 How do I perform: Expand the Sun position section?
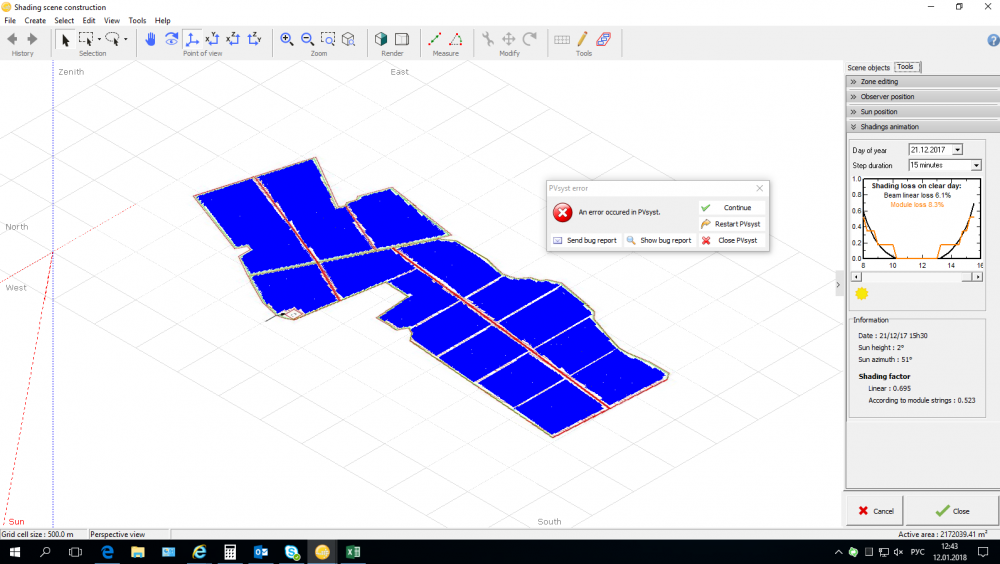[880, 112]
